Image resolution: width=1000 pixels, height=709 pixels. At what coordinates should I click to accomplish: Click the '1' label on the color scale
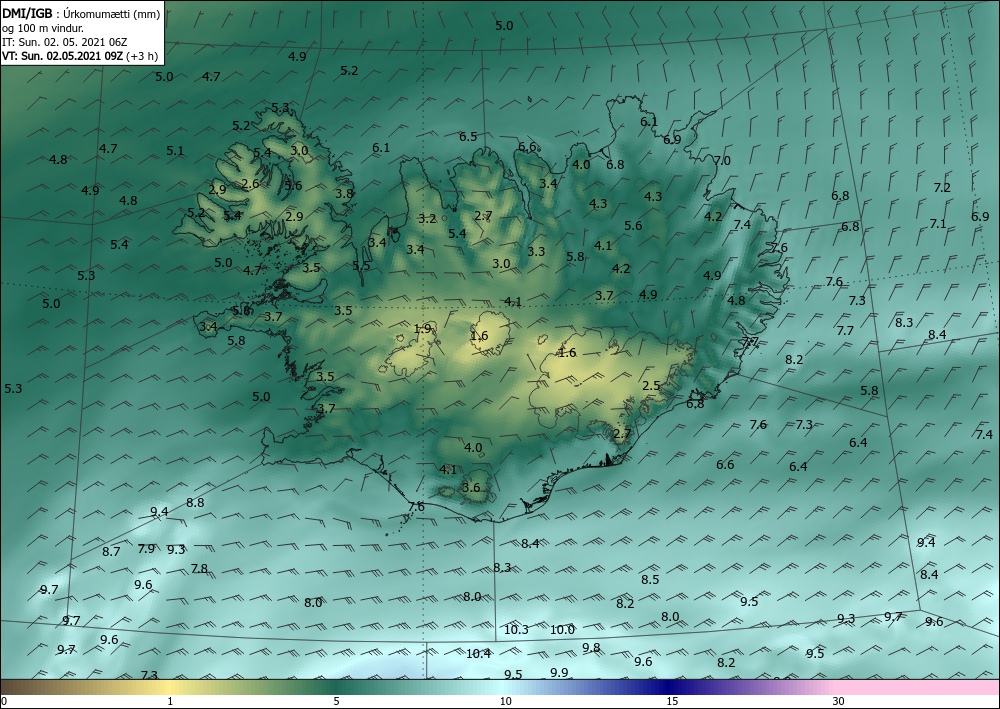170,701
